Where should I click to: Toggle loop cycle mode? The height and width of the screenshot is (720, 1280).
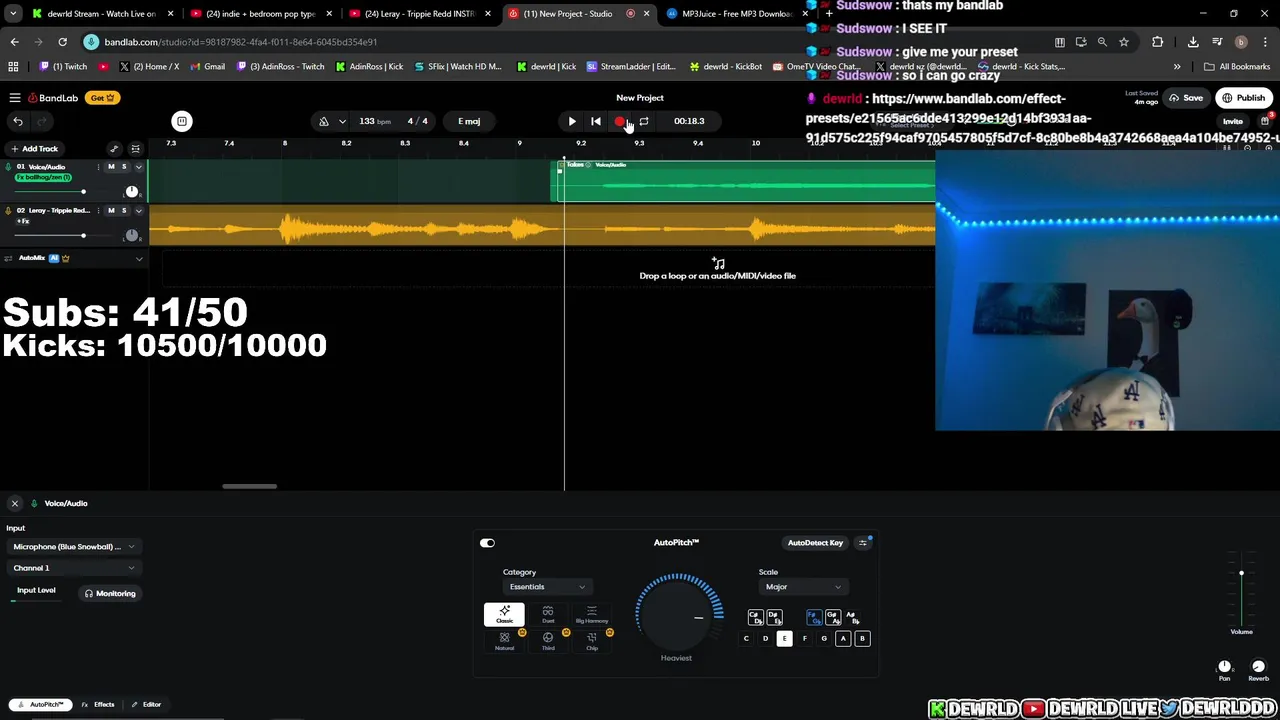coord(644,121)
